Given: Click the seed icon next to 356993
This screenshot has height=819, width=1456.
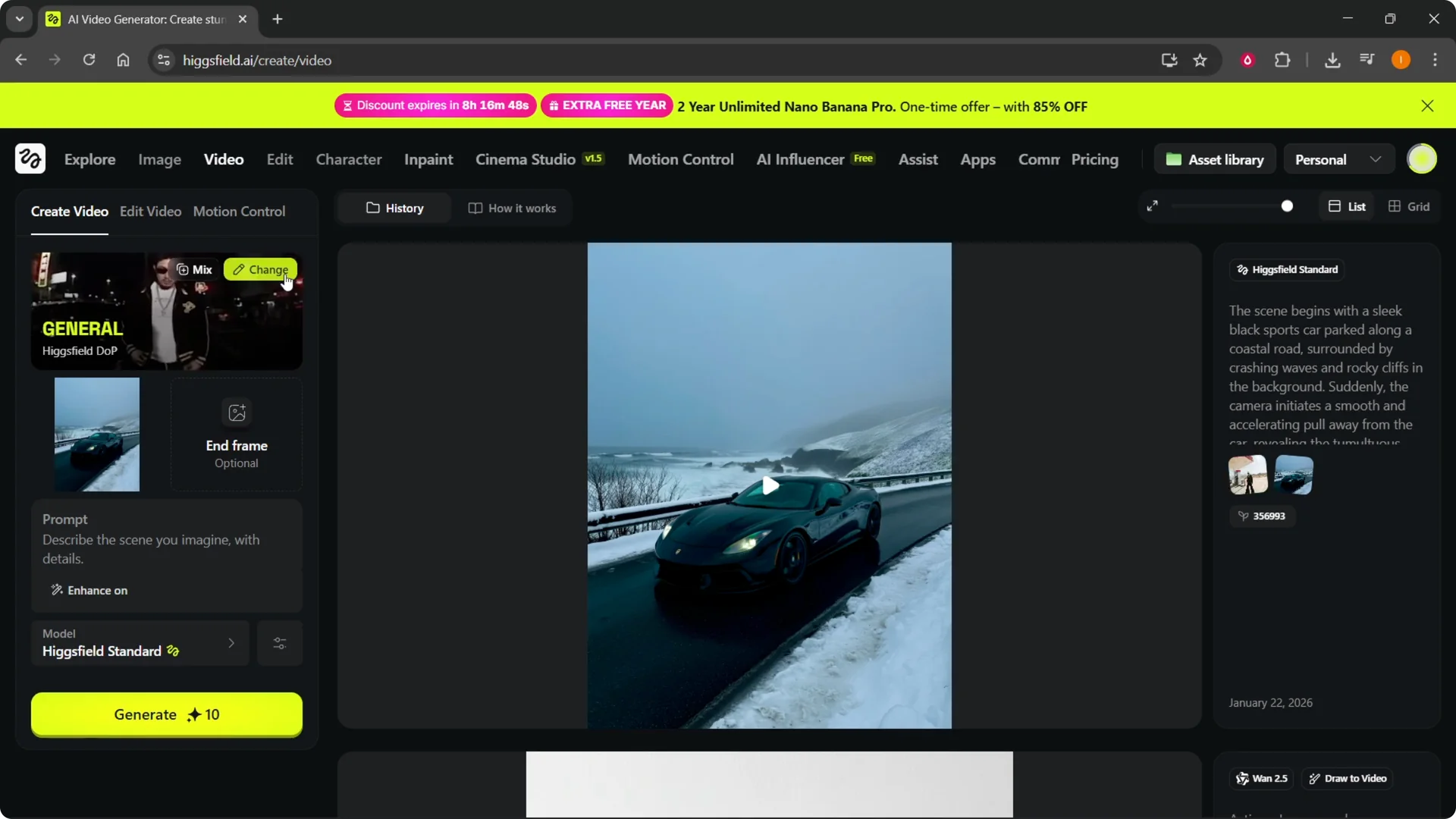Looking at the screenshot, I should pos(1243,516).
